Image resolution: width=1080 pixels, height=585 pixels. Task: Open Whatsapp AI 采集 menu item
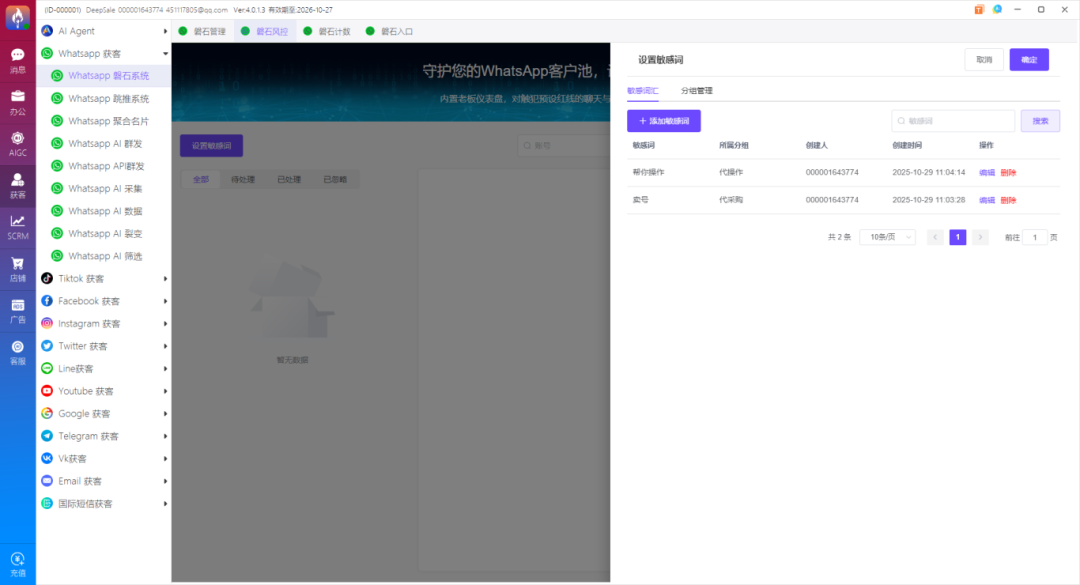pyautogui.click(x=103, y=188)
